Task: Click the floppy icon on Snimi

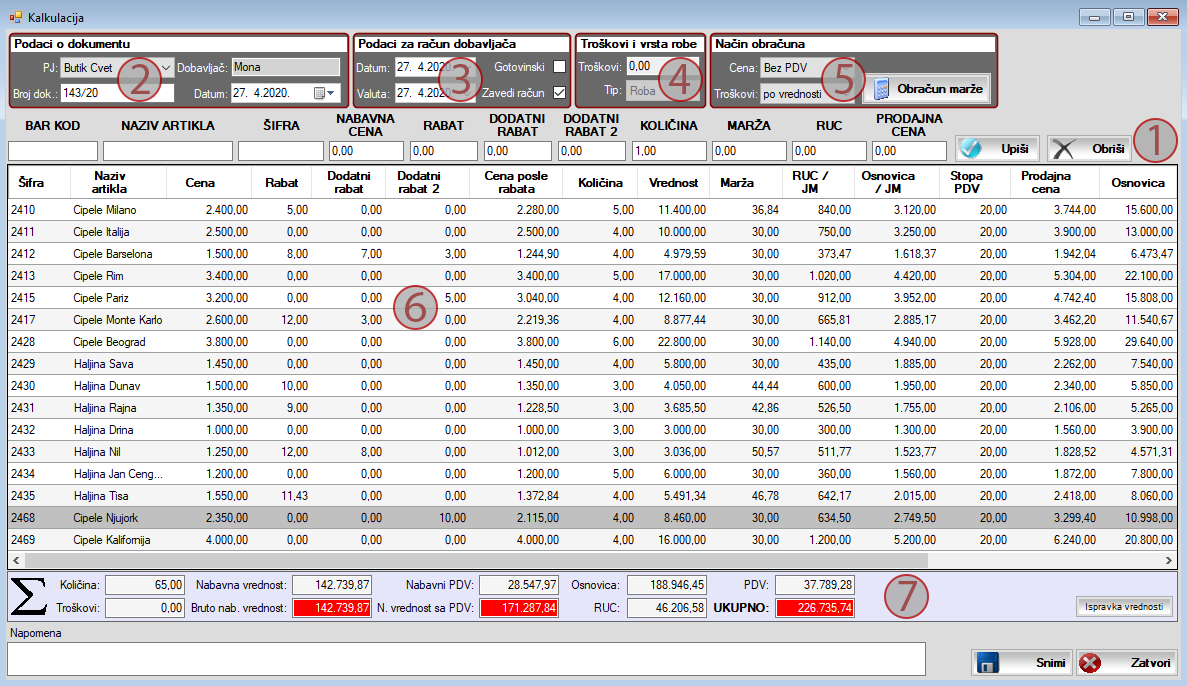Action: pos(986,663)
